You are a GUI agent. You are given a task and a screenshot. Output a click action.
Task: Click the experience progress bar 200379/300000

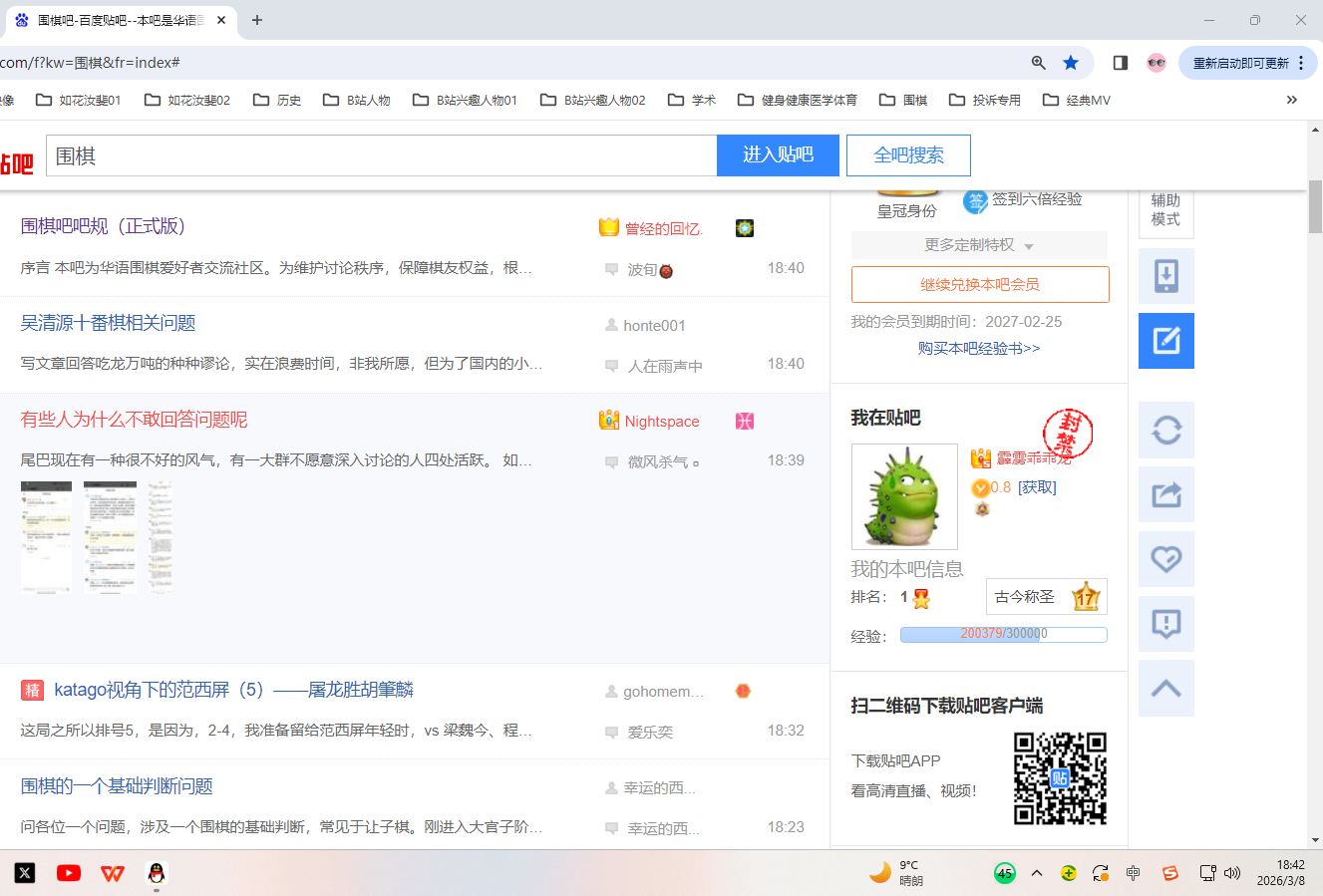[1003, 634]
